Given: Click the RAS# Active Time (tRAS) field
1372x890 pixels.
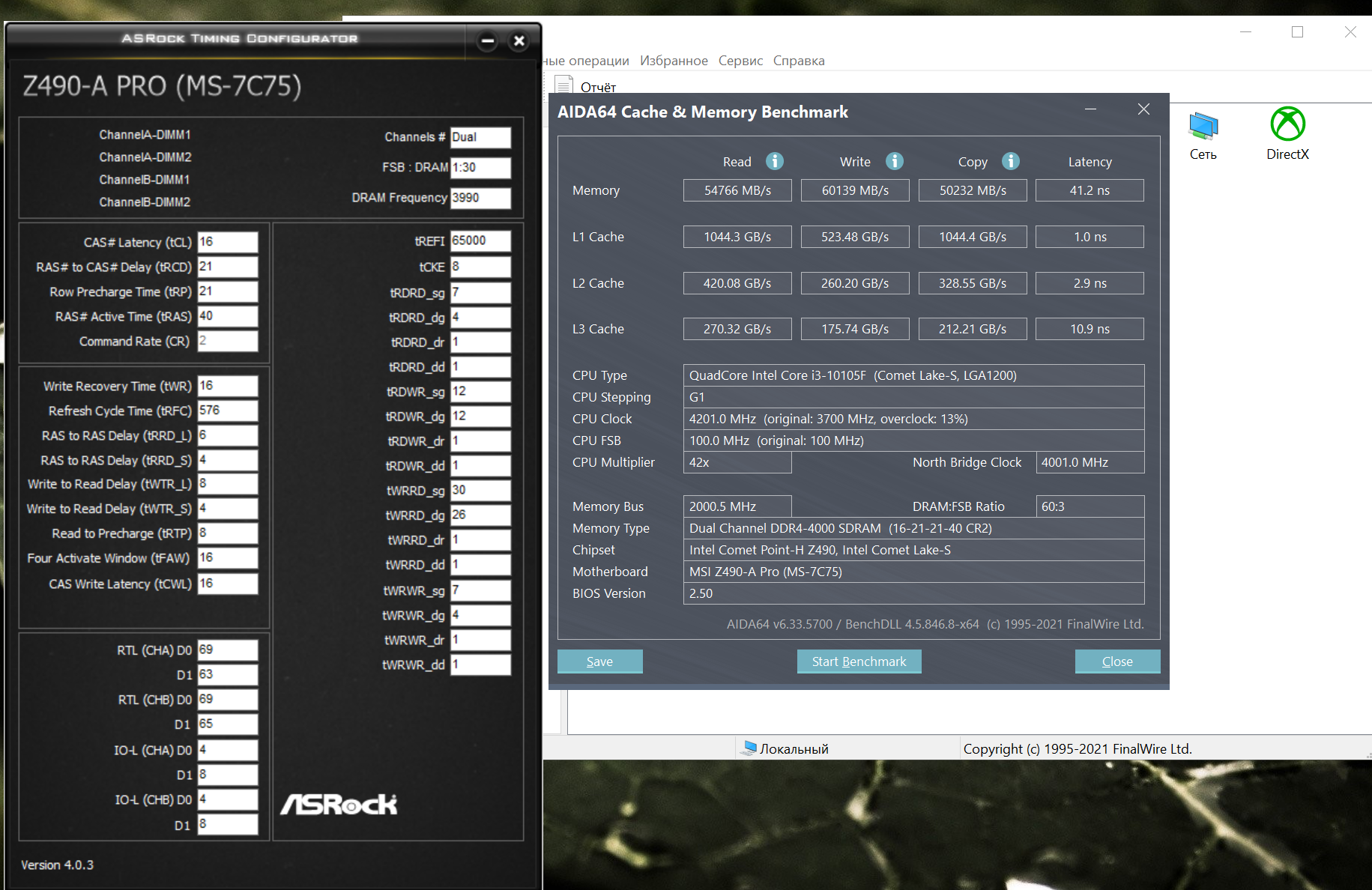Looking at the screenshot, I should [228, 316].
